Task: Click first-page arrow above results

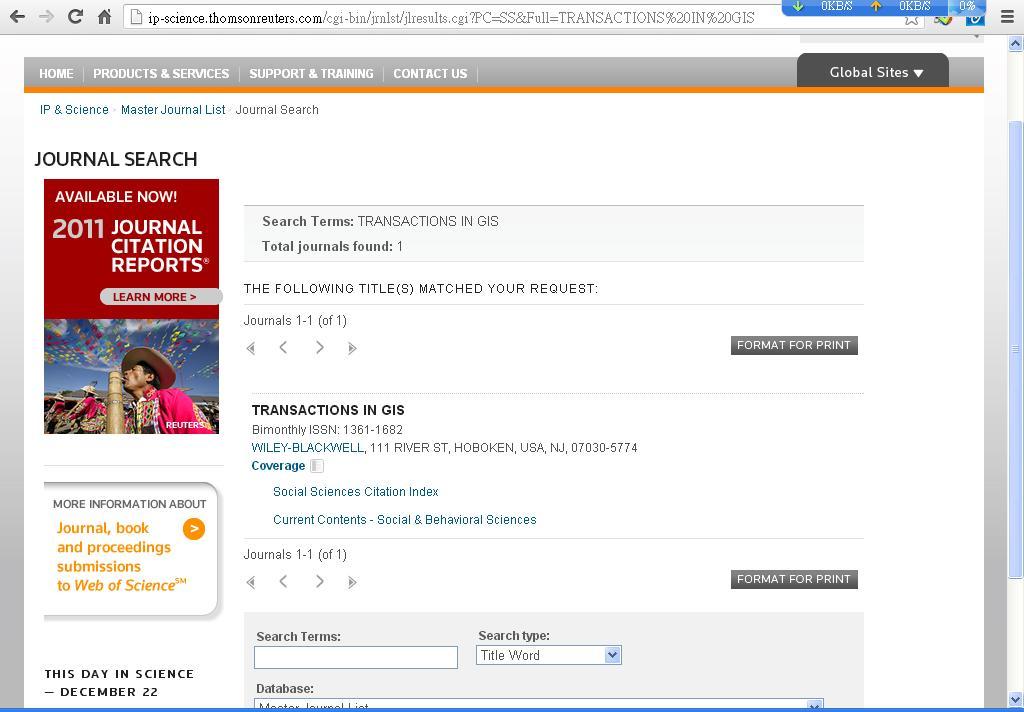Action: click(250, 348)
